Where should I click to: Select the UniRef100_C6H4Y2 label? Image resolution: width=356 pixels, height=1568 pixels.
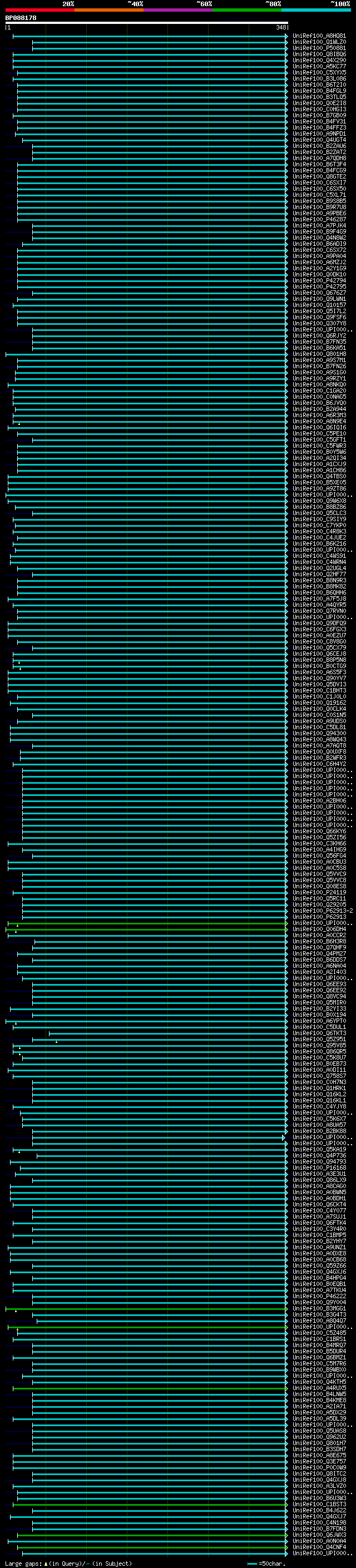(x=319, y=763)
